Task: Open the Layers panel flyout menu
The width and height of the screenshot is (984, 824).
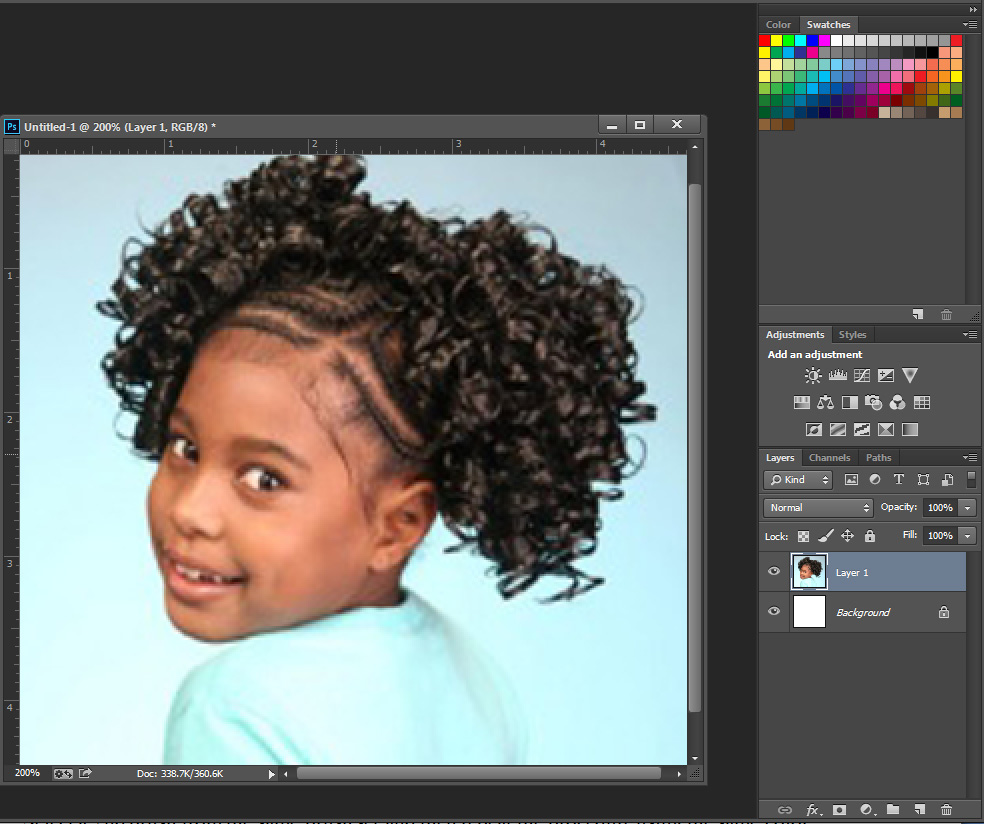Action: [x=970, y=457]
